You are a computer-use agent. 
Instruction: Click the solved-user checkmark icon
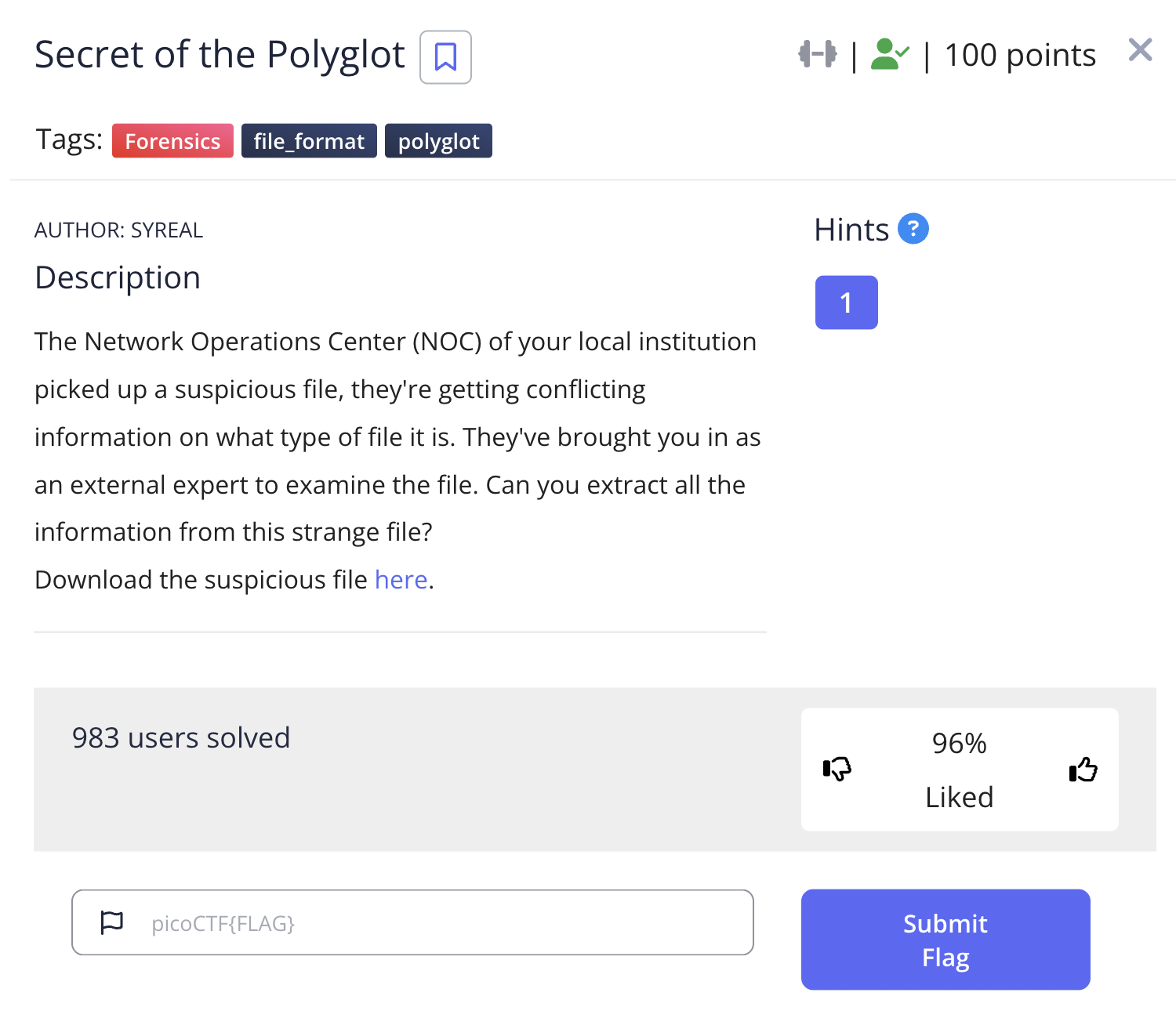[890, 55]
